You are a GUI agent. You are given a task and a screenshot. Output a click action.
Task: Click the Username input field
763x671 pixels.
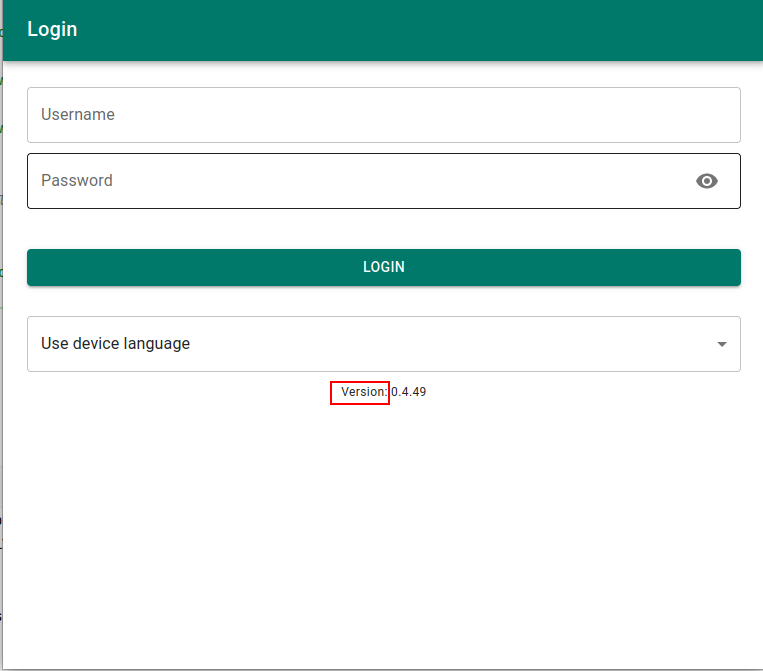383,115
